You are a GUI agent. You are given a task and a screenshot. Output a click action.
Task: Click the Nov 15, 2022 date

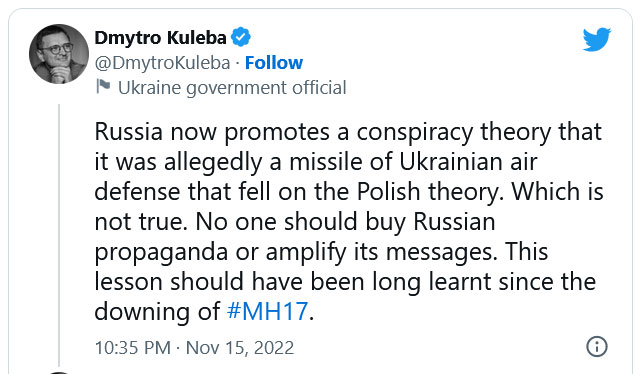[x=240, y=348]
